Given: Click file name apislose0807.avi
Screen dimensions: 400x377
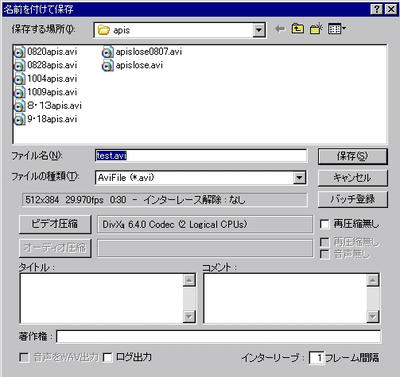Looking at the screenshot, I should (149, 52).
